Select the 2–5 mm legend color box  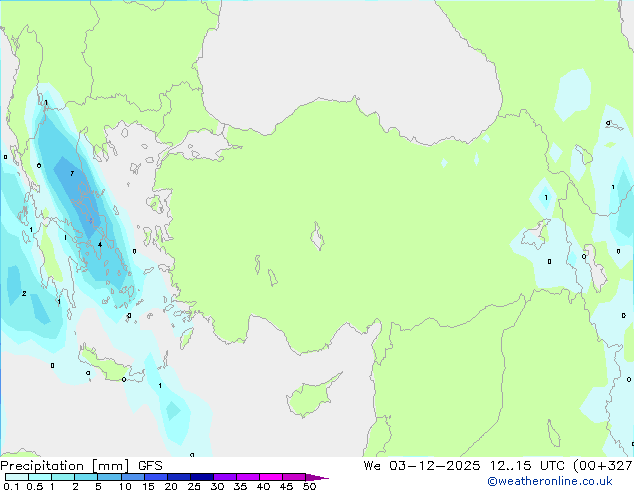(x=86, y=477)
